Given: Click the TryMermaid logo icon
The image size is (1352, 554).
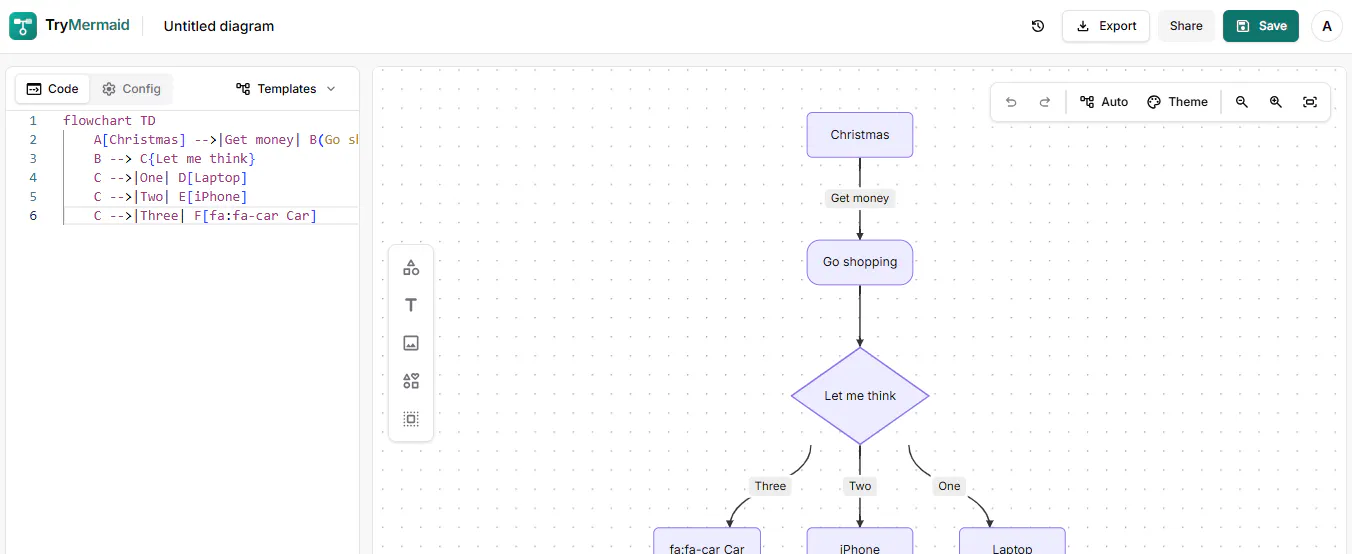Looking at the screenshot, I should [23, 26].
